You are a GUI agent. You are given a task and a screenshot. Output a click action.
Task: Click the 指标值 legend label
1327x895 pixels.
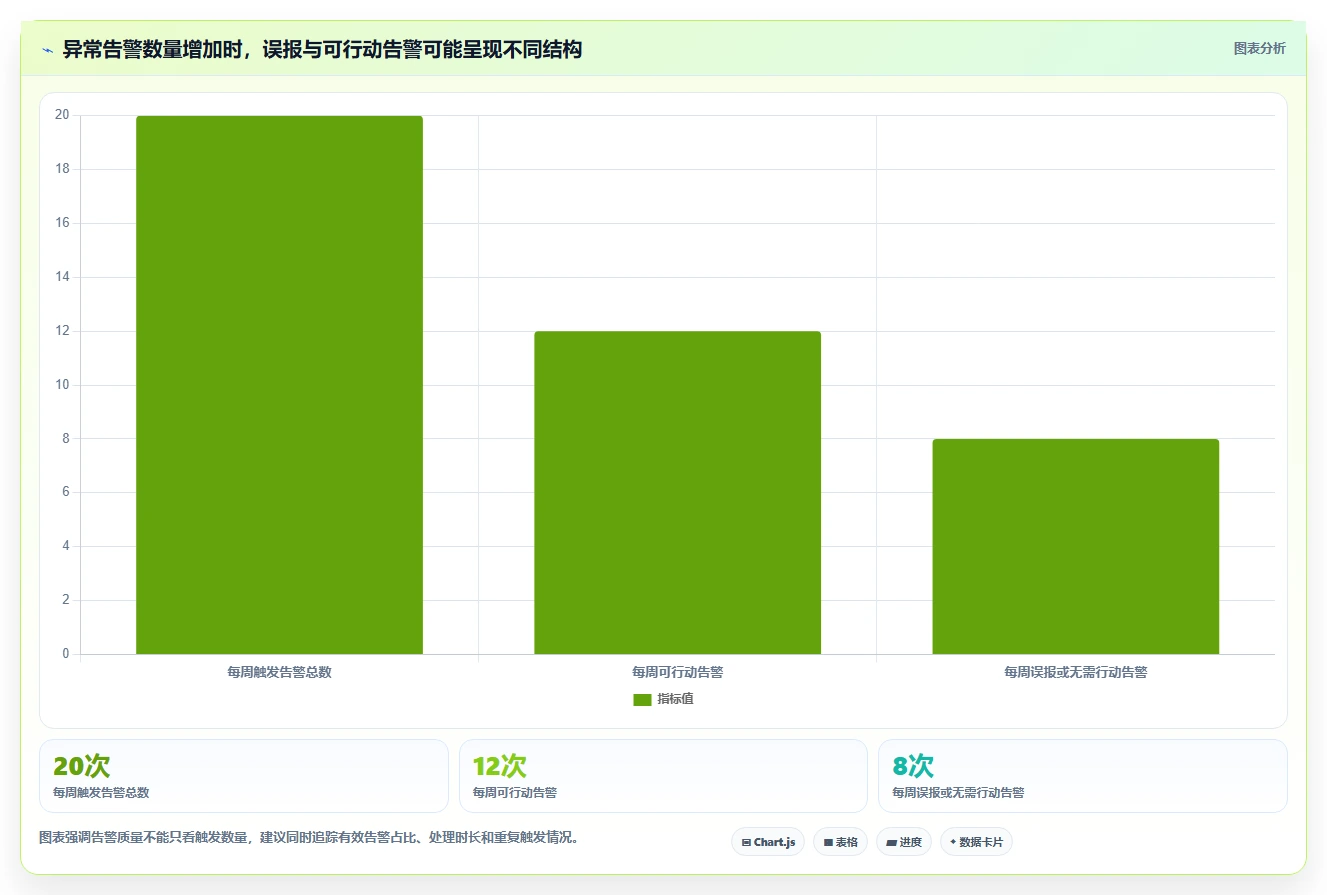(675, 699)
